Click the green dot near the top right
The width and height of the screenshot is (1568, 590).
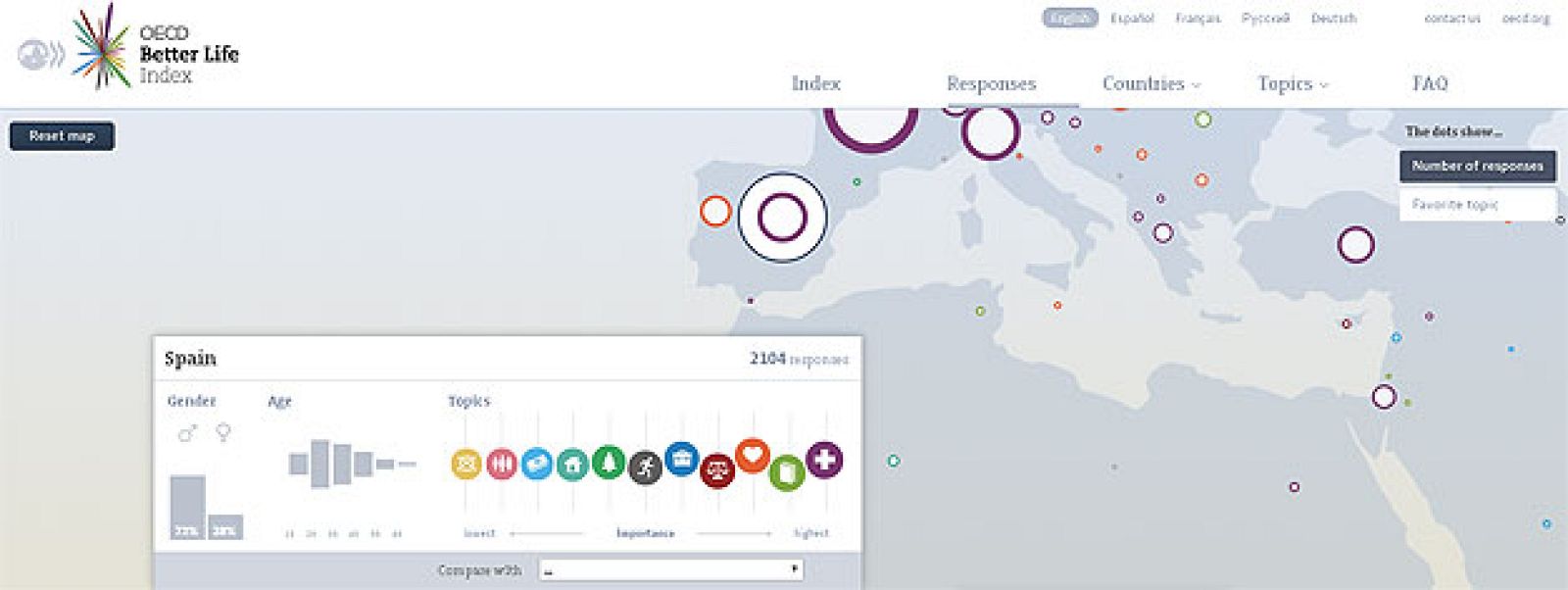click(x=1203, y=120)
